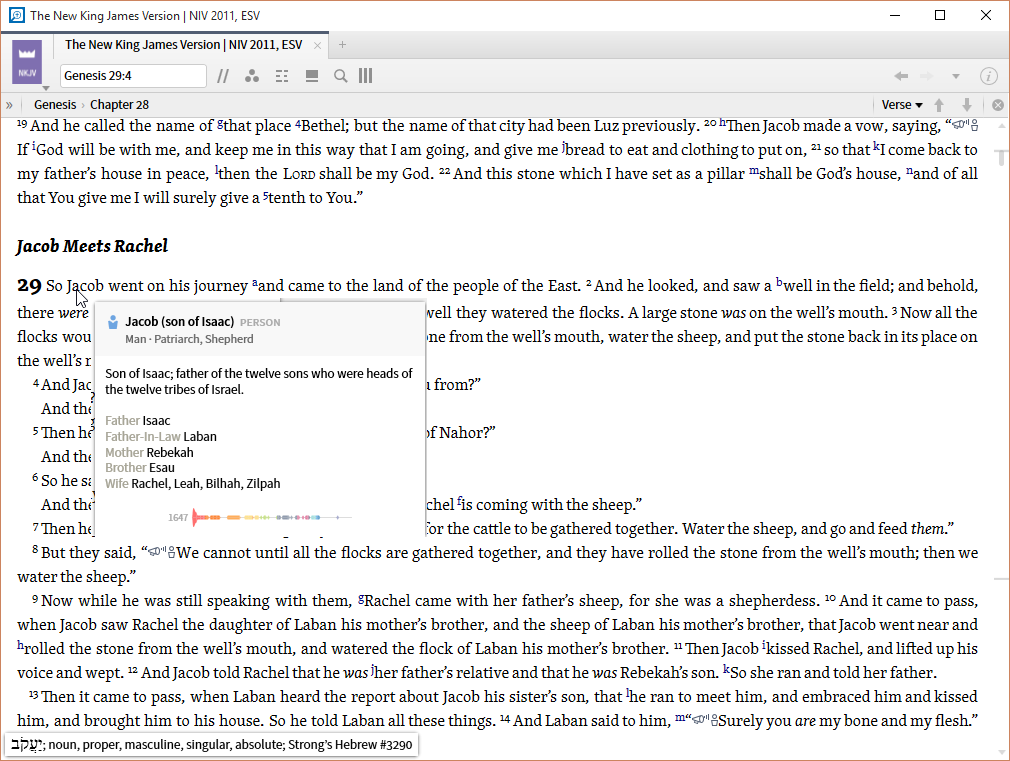1010x761 pixels.
Task: Click footnote k before 'So she ran'
Action: point(726,669)
